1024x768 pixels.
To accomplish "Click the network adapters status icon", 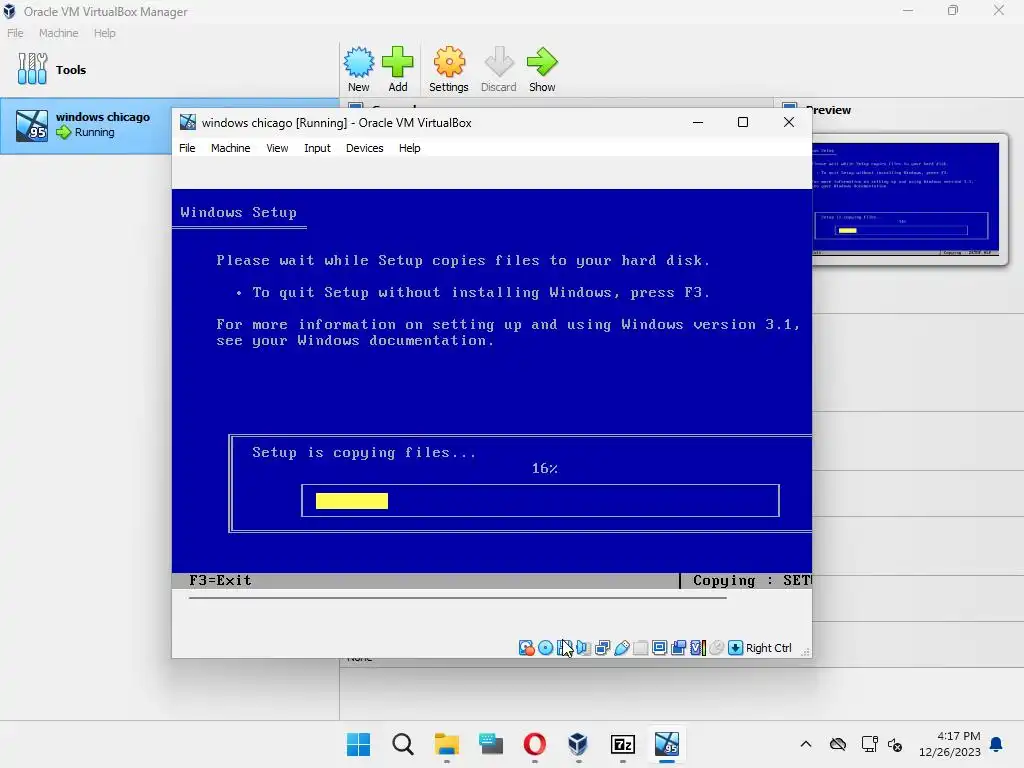I will [602, 648].
